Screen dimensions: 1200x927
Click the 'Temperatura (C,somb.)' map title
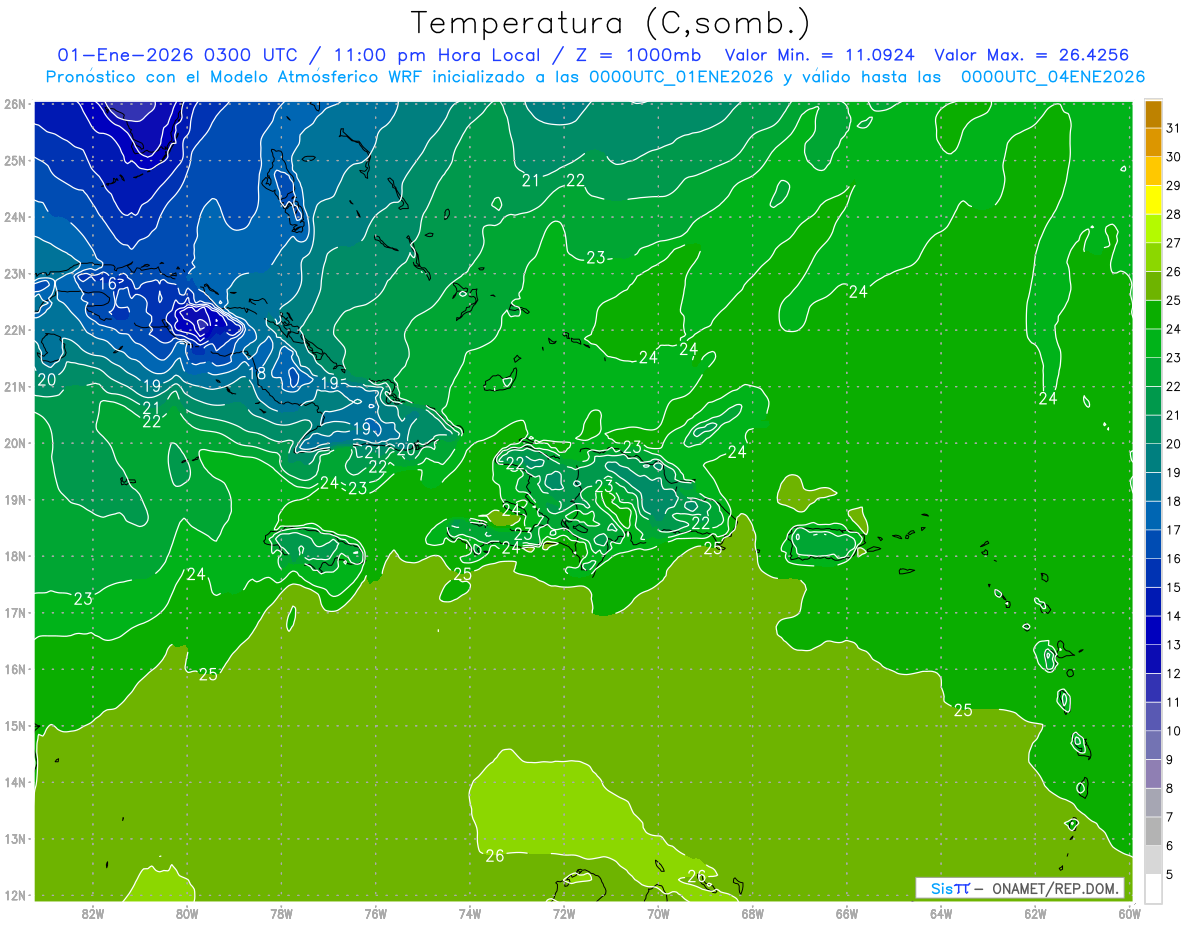pyautogui.click(x=611, y=23)
